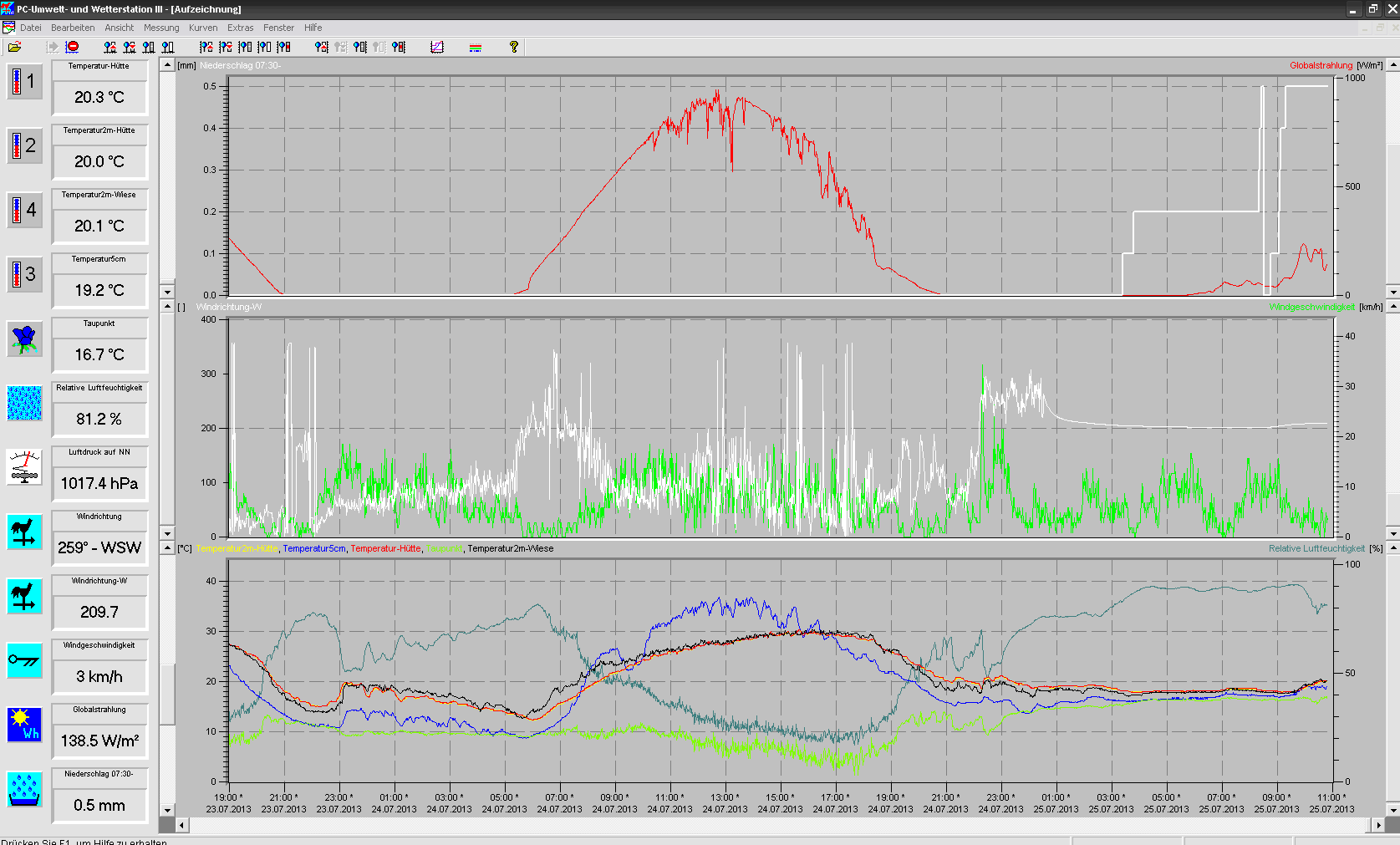Viewport: 1400px width, 845px height.
Task: Click the Luftdruck barometer gauge icon
Action: [x=25, y=467]
